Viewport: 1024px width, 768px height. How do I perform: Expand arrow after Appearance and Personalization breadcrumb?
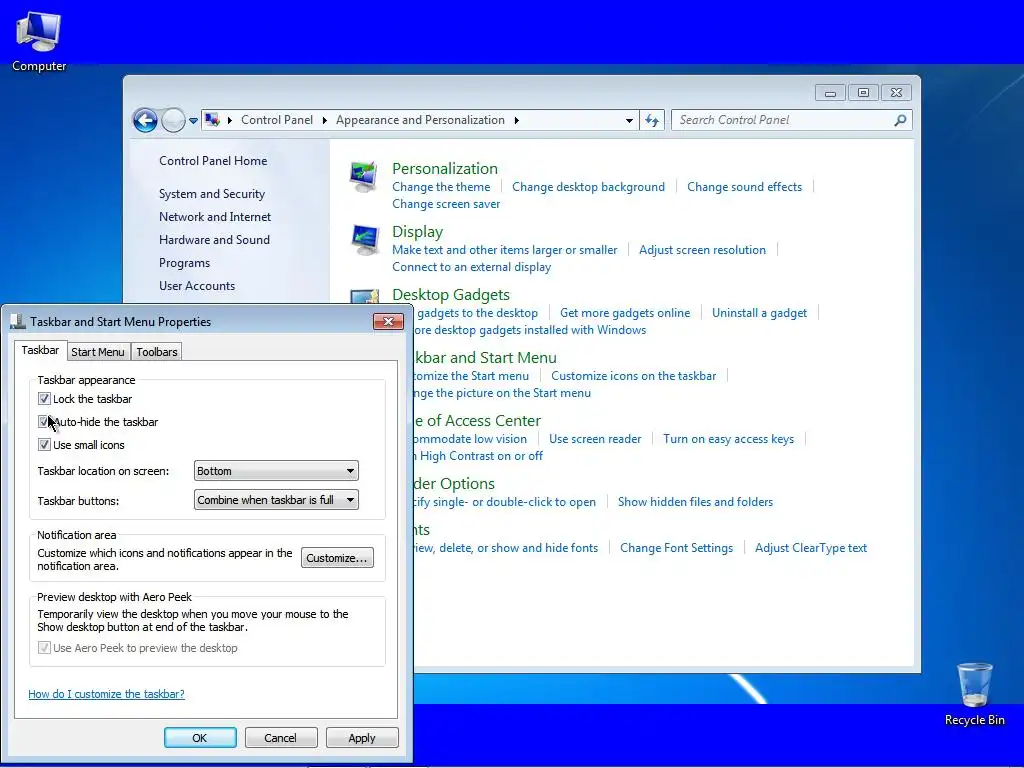(x=517, y=120)
